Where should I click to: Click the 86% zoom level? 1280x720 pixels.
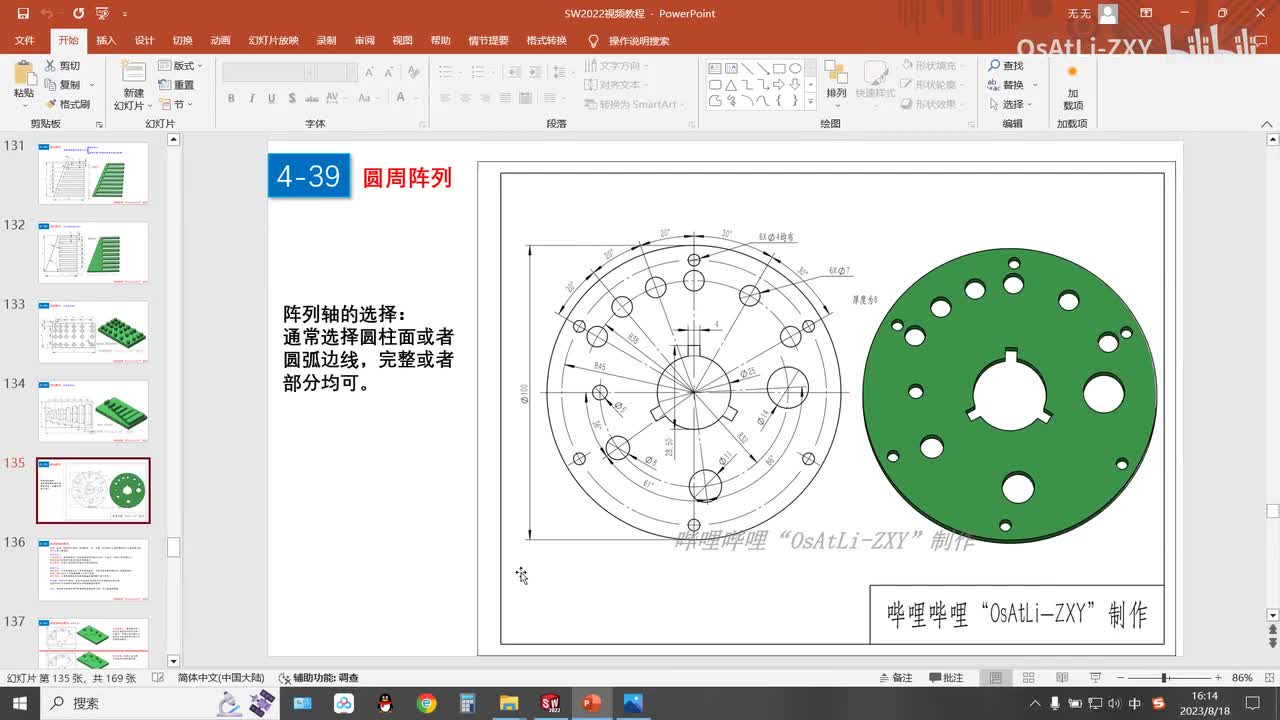(1242, 678)
